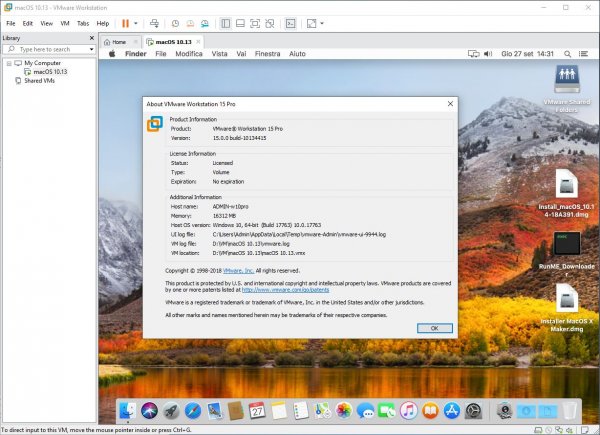Screen dimensions: 600x435
Task: Click the Send Ctrl+Alt+Del toolbar icon
Action: [x=155, y=22]
